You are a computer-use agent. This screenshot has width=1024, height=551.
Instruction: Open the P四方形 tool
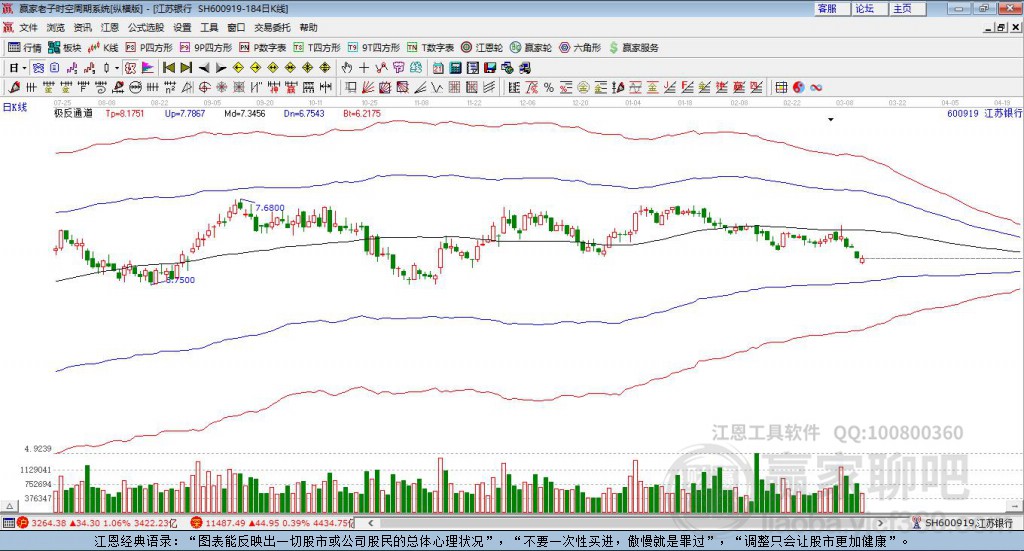(149, 48)
